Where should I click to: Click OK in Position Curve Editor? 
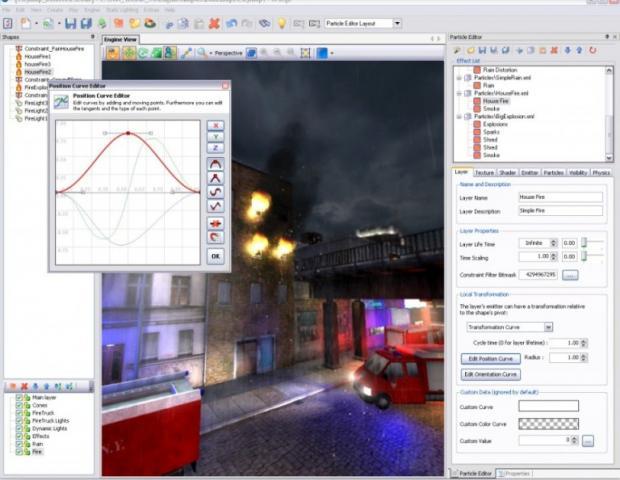coord(215,256)
